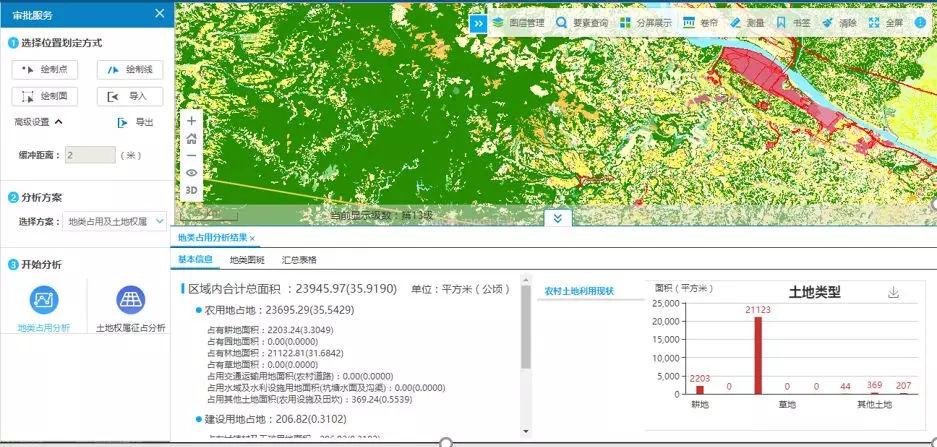Image resolution: width=937 pixels, height=447 pixels.
Task: Switch to 基本信息 tab
Action: pos(195,259)
